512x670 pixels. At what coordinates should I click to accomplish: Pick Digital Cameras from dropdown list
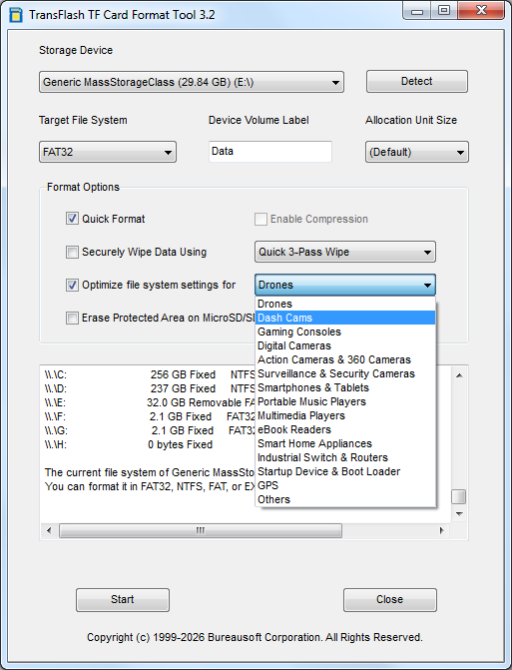pos(345,346)
